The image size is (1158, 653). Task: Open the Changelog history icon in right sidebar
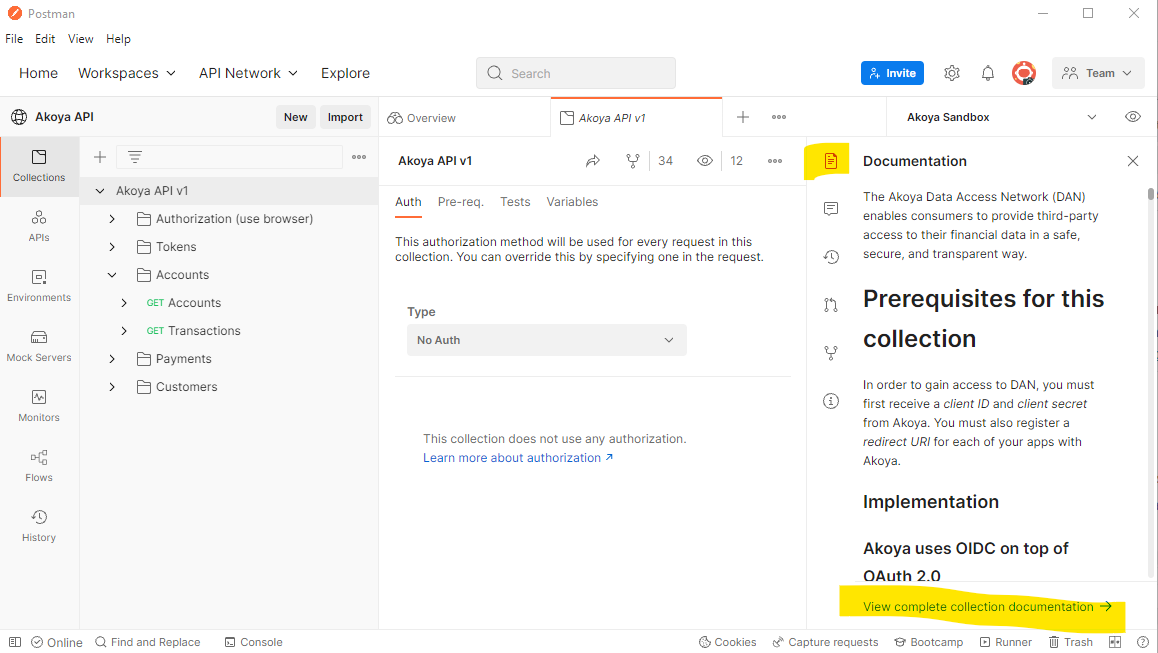(831, 257)
